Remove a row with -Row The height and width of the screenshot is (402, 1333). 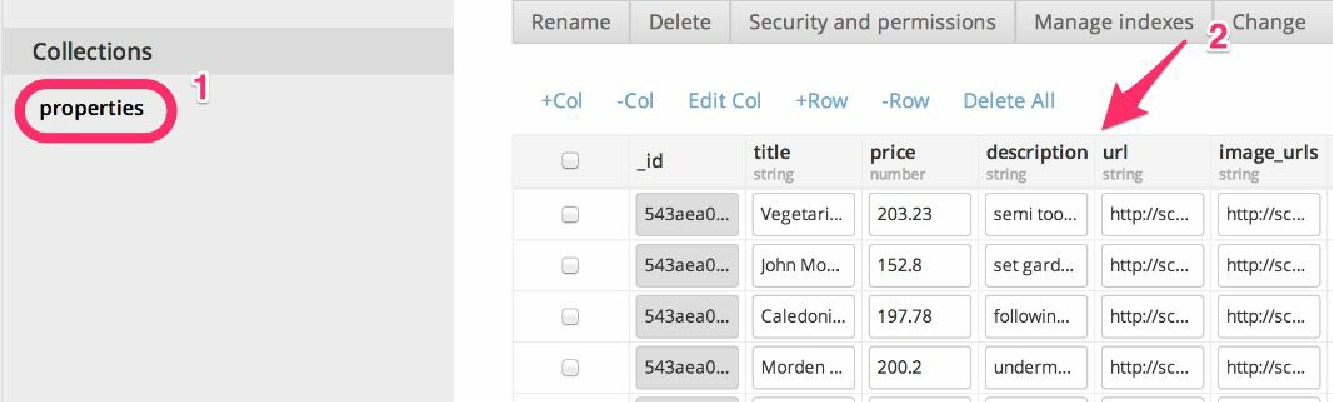(905, 101)
